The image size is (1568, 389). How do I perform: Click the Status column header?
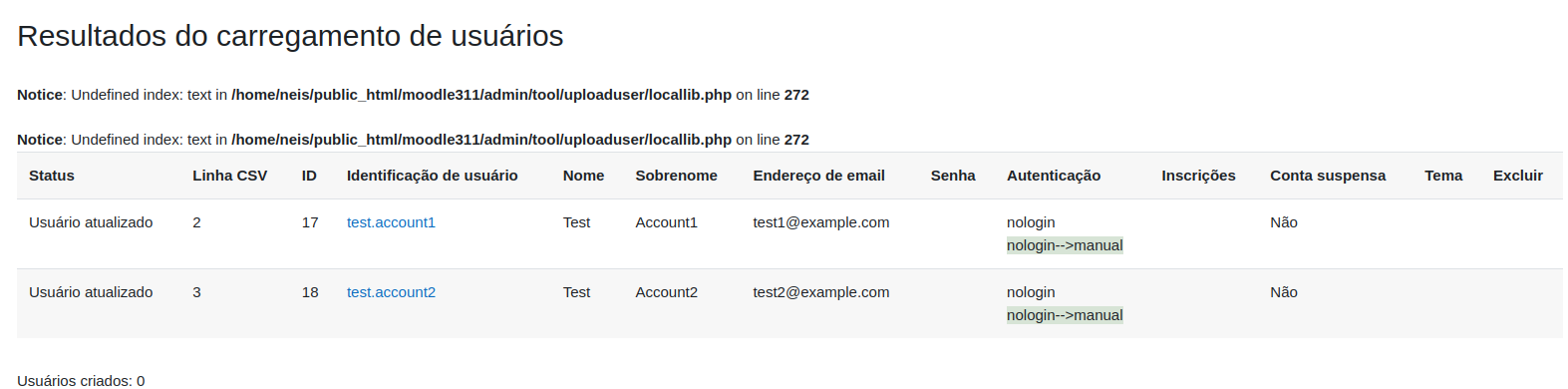52,176
